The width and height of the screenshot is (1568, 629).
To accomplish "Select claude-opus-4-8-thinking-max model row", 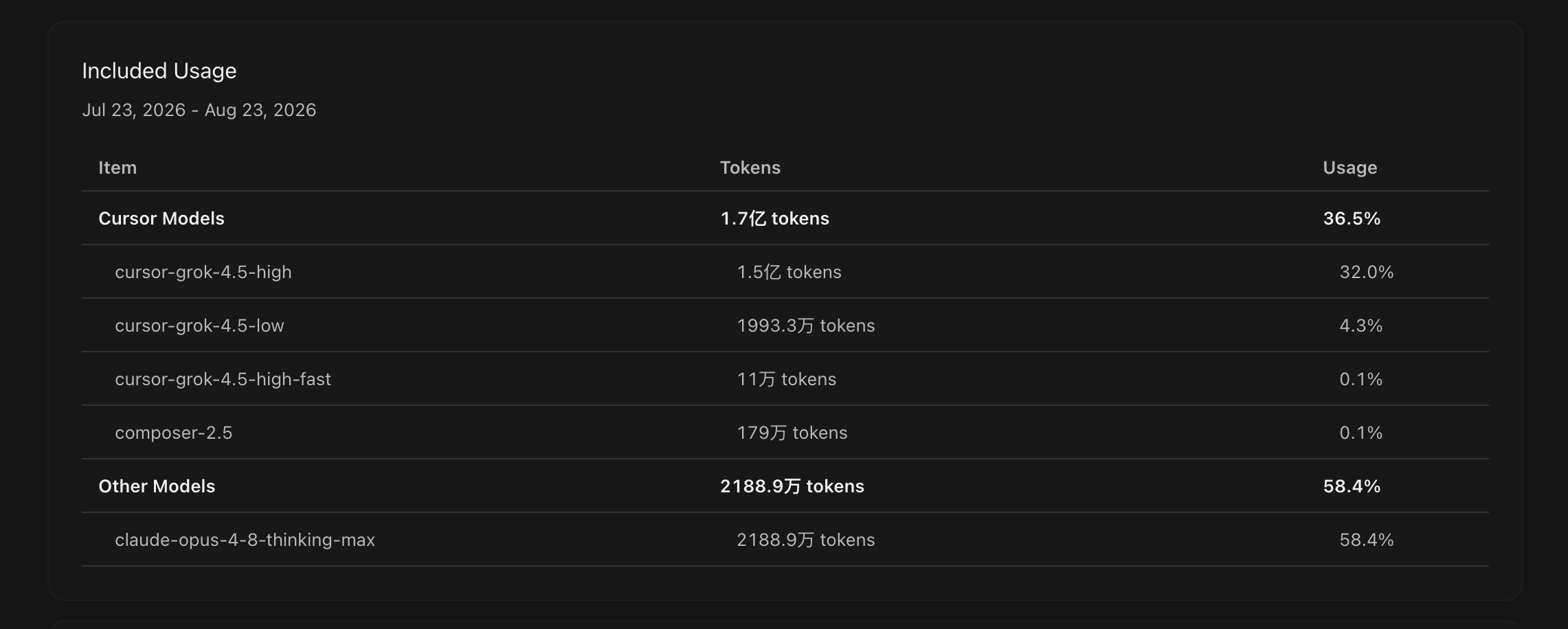I will (x=785, y=540).
